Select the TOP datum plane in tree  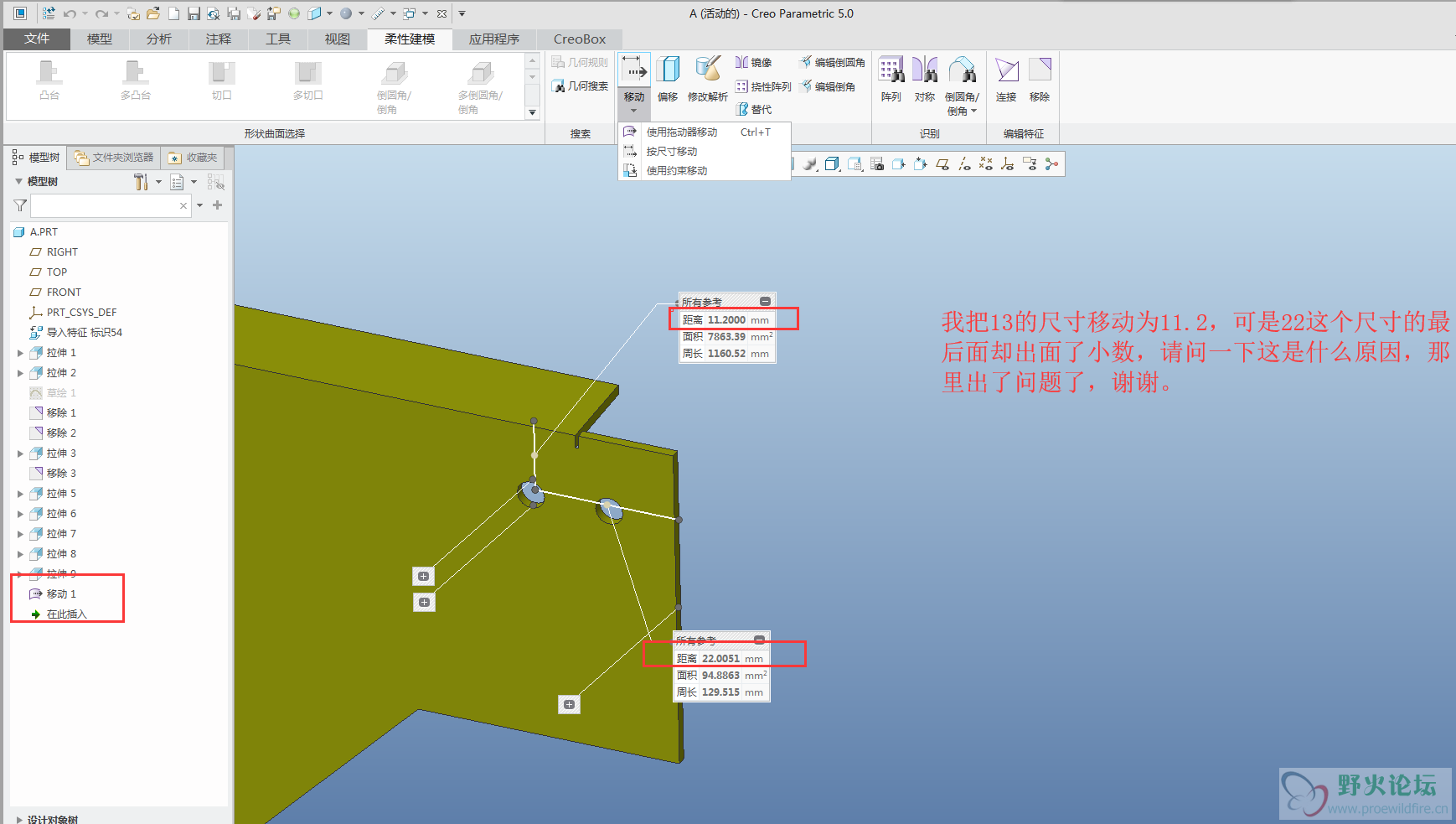point(57,272)
